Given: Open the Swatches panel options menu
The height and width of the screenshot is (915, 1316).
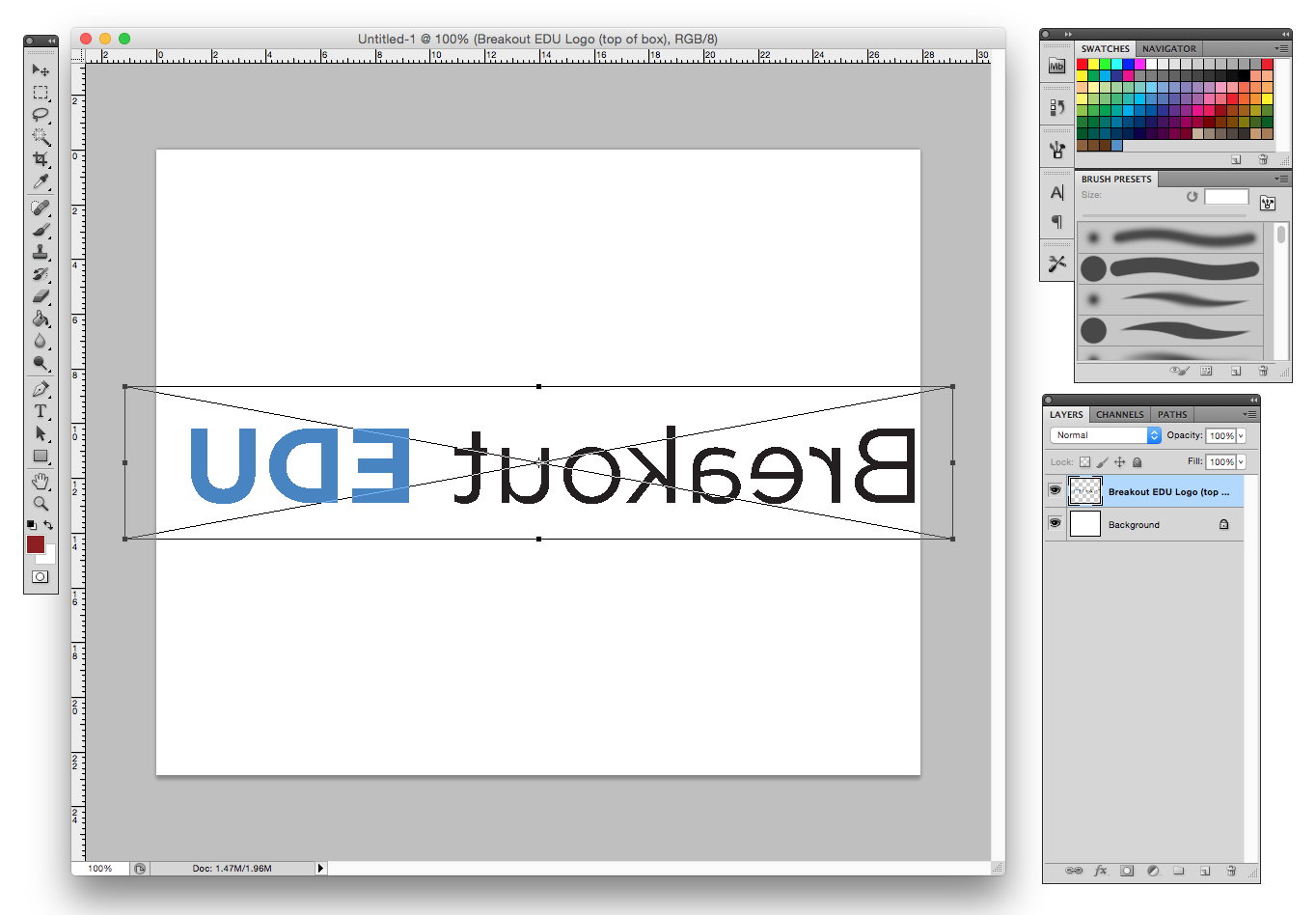Looking at the screenshot, I should click(1281, 48).
